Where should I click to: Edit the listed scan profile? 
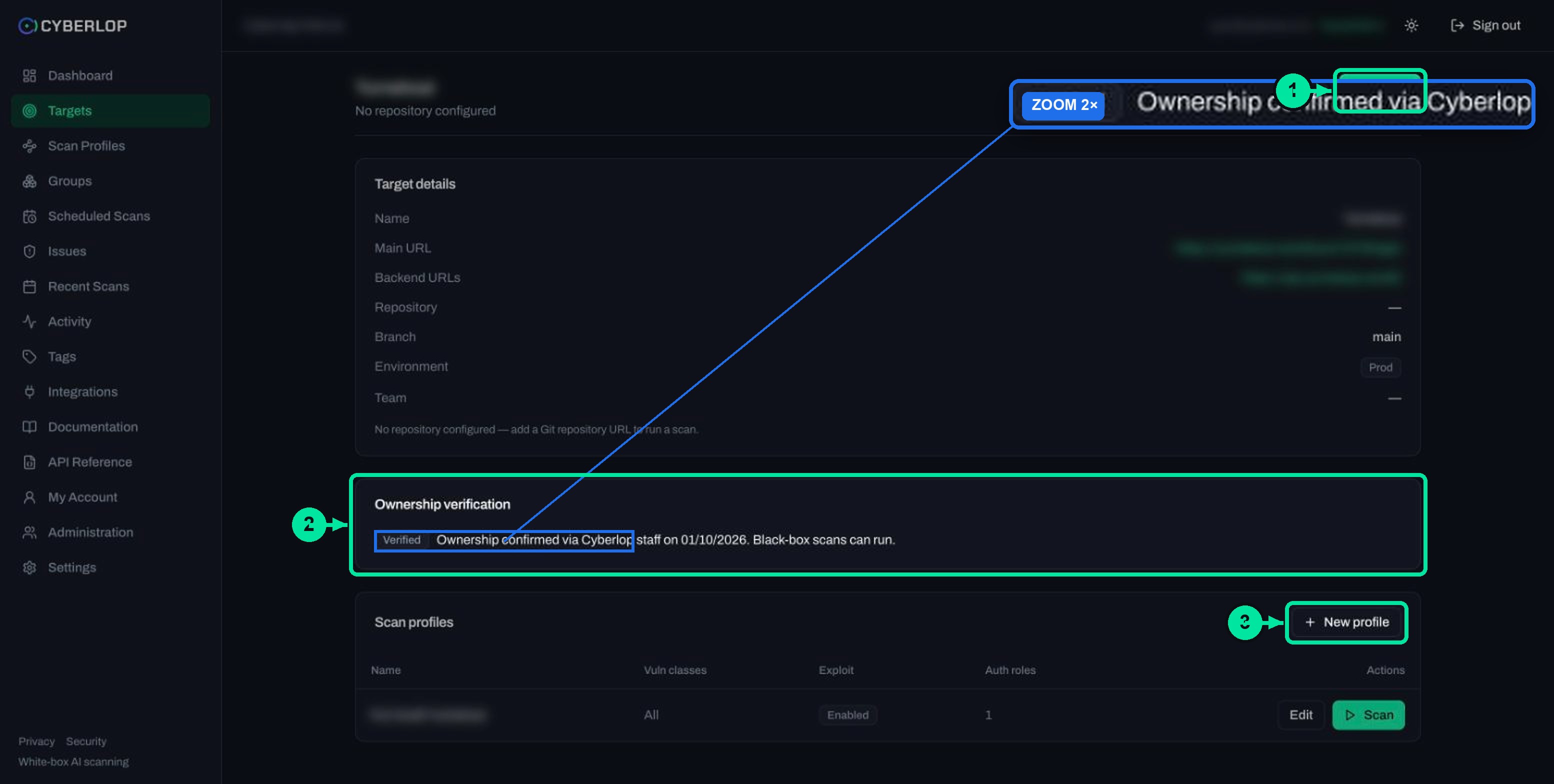(x=1300, y=714)
